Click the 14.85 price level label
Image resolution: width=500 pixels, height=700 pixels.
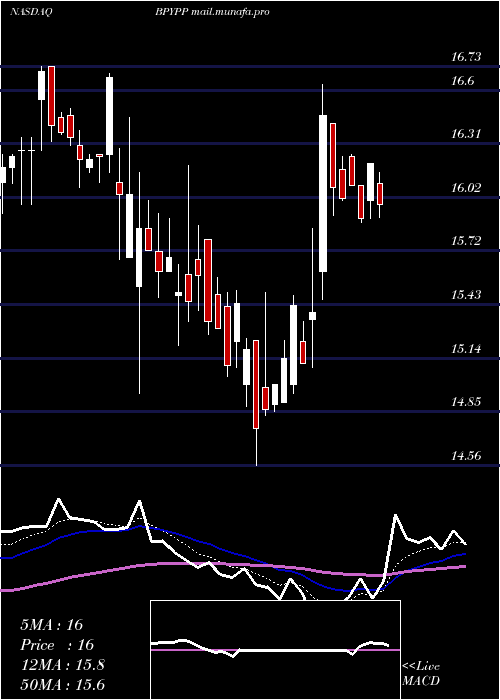(x=466, y=402)
